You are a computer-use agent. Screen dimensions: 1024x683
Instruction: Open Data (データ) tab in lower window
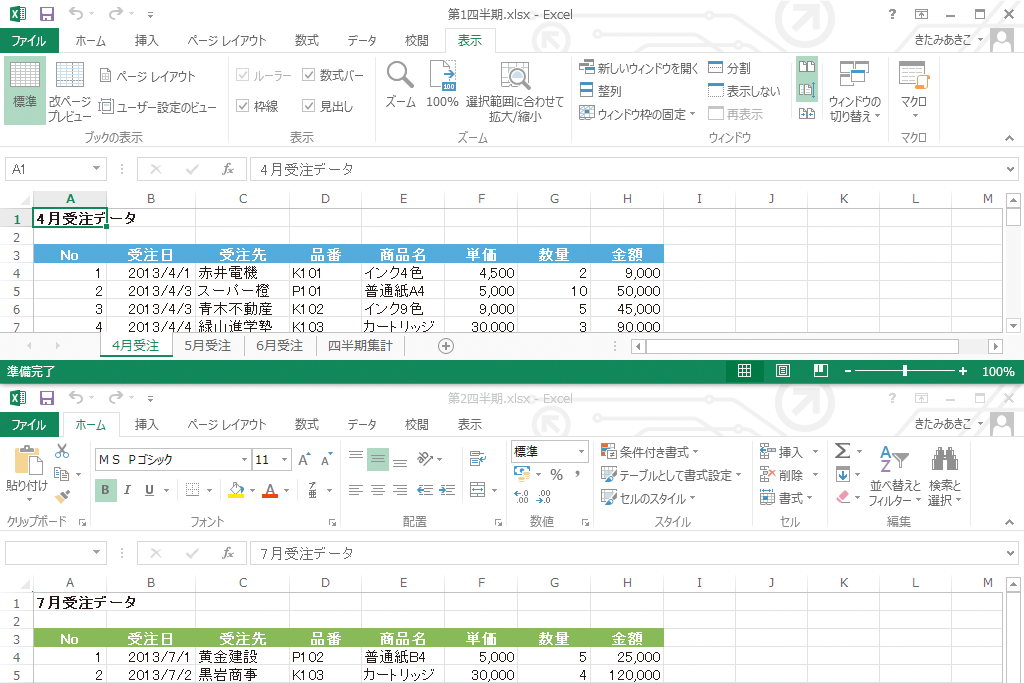coord(362,424)
